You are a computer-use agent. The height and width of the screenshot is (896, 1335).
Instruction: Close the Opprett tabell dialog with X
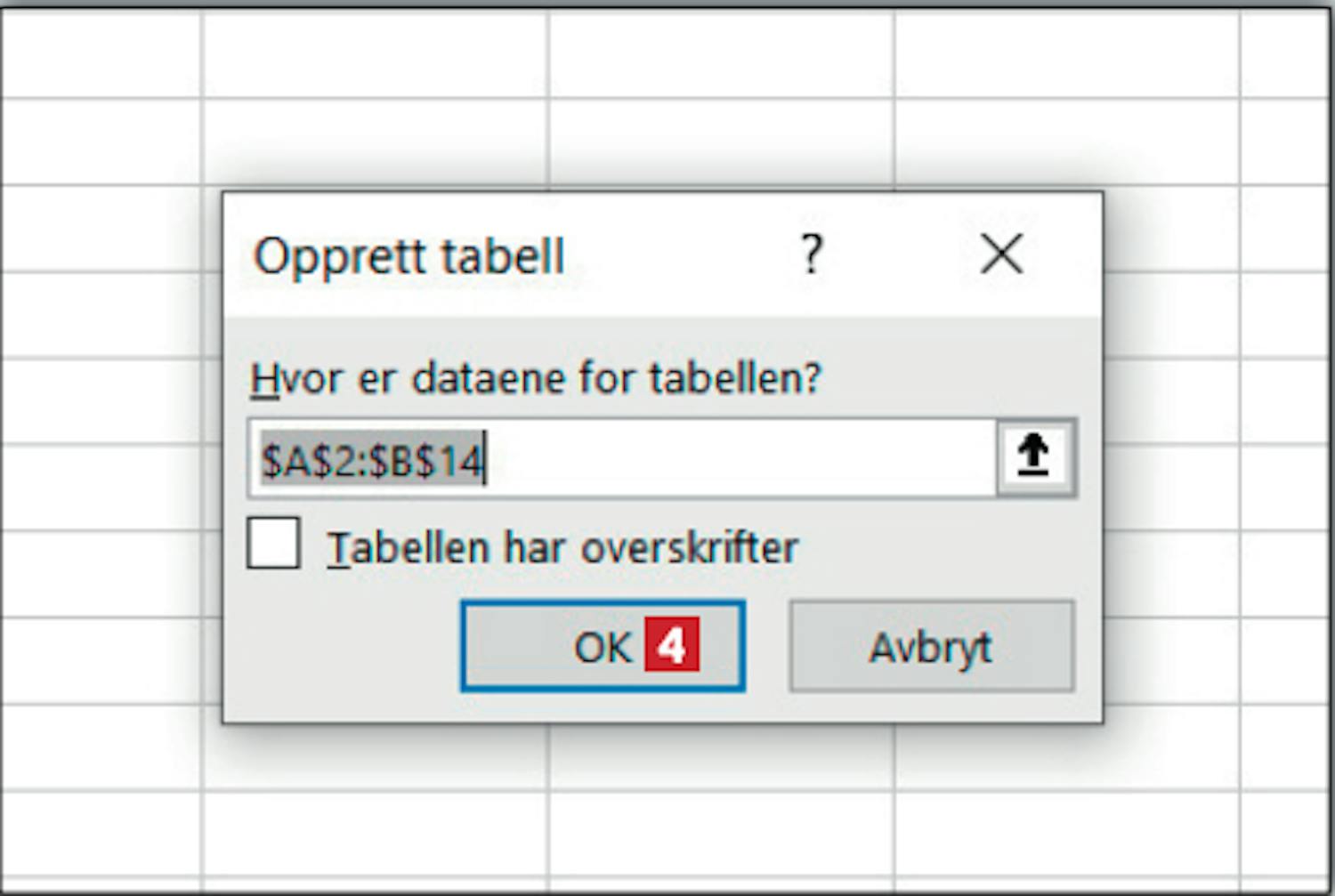[1002, 254]
